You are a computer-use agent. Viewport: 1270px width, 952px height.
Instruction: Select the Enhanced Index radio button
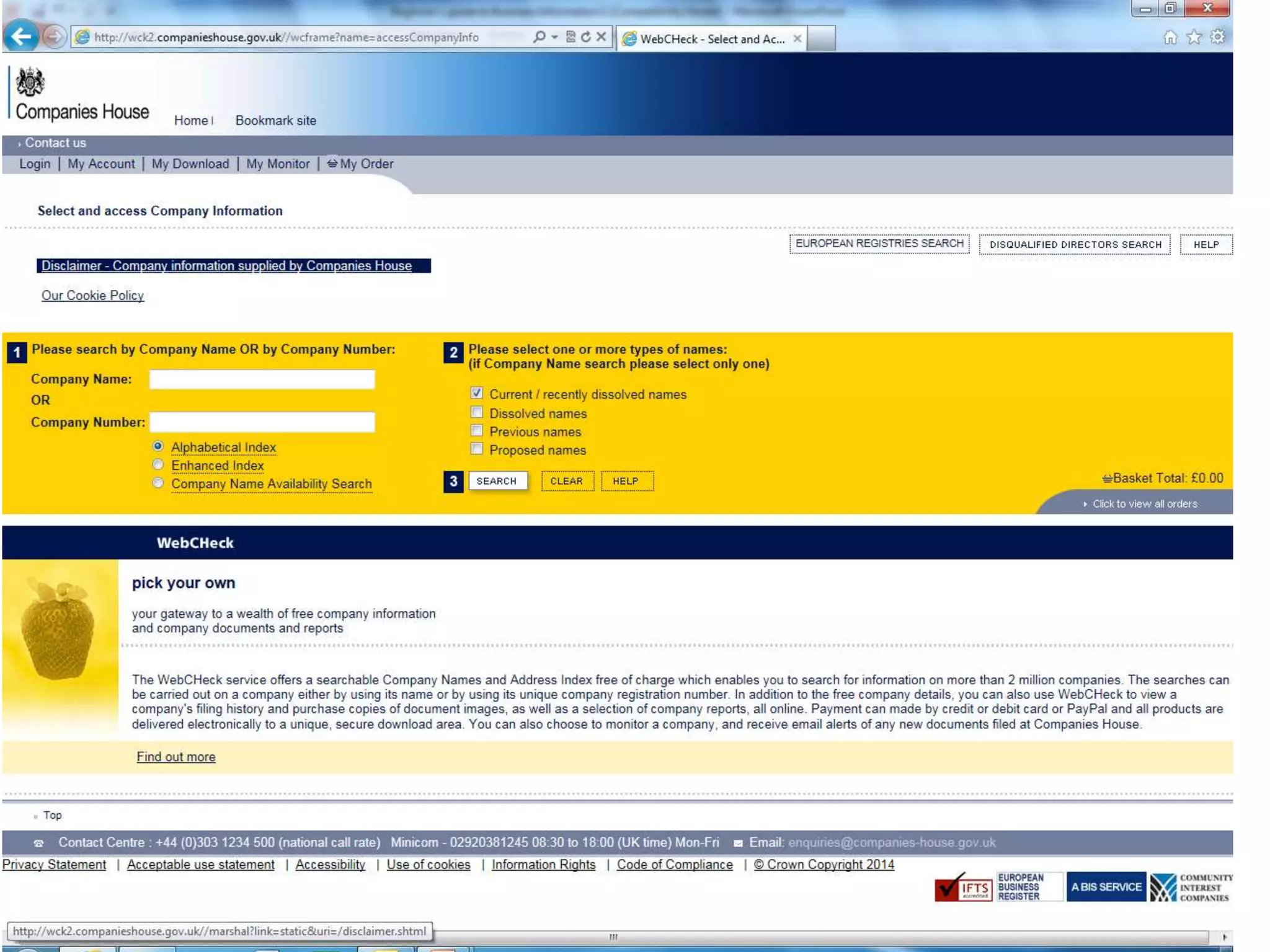(158, 464)
